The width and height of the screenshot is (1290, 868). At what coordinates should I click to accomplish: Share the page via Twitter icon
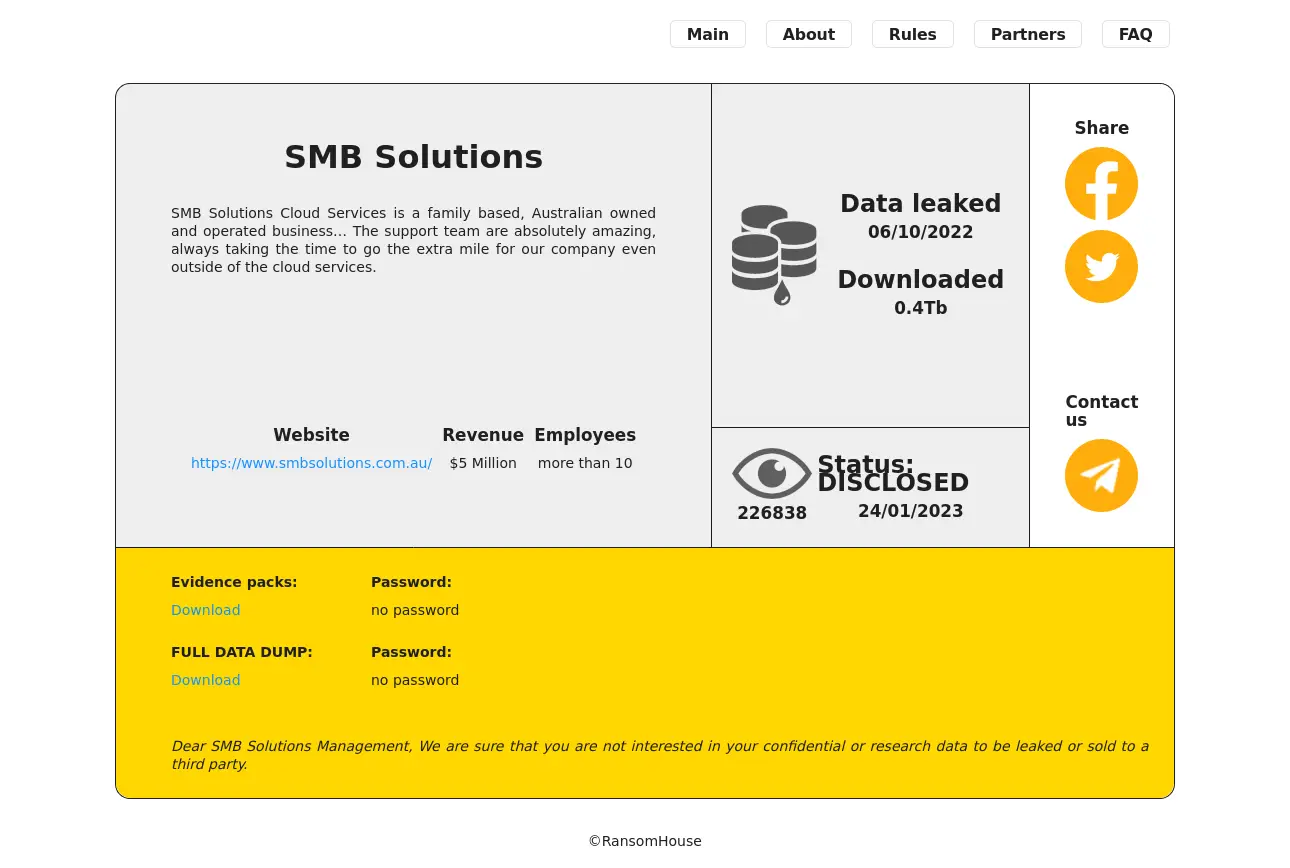1101,267
